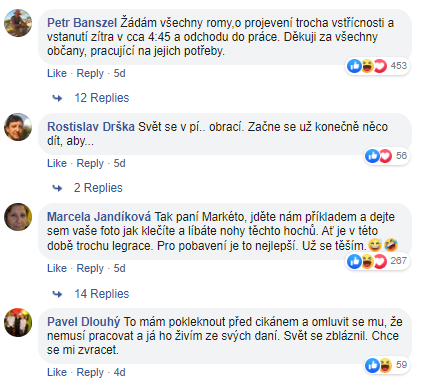Open Pavel Dlouhý's profile name link
The image size is (422, 389).
click(84, 322)
